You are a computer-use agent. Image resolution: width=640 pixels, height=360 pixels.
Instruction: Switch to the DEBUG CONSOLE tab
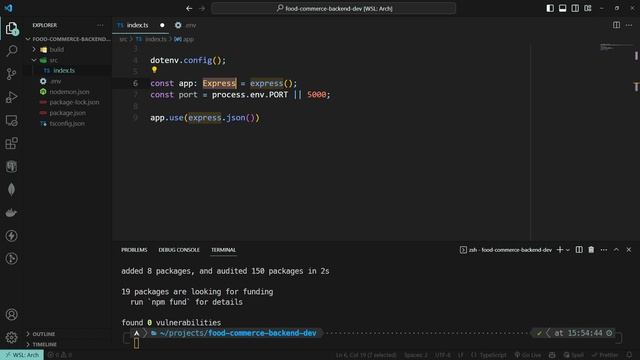(x=179, y=250)
